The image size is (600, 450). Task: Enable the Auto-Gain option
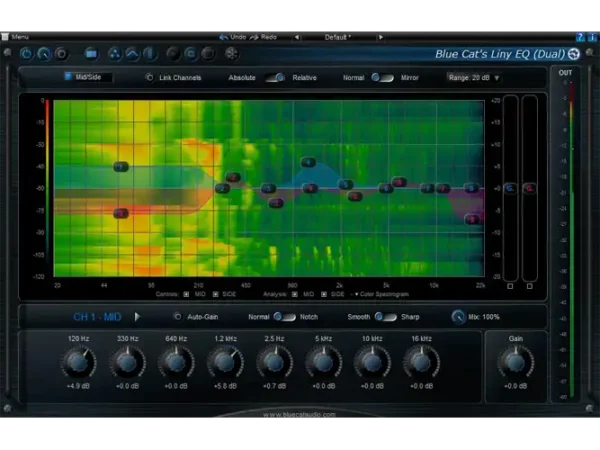[178, 317]
